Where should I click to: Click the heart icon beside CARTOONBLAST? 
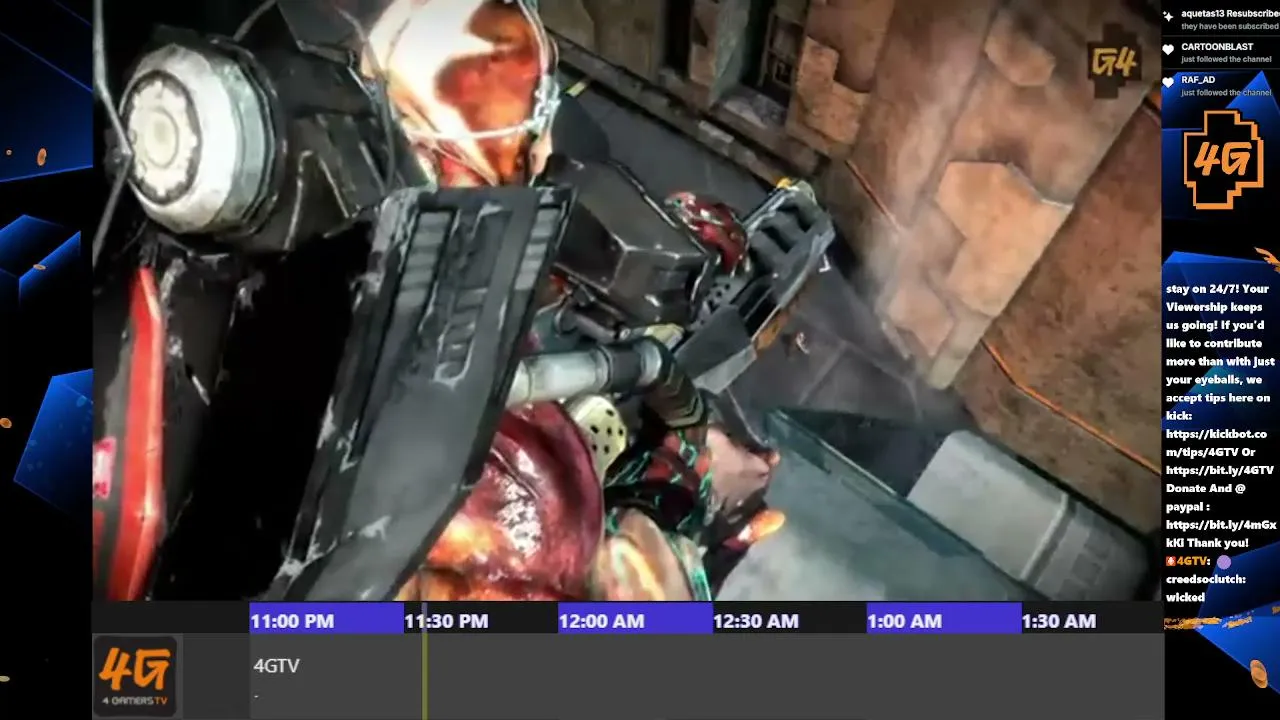tap(1168, 49)
